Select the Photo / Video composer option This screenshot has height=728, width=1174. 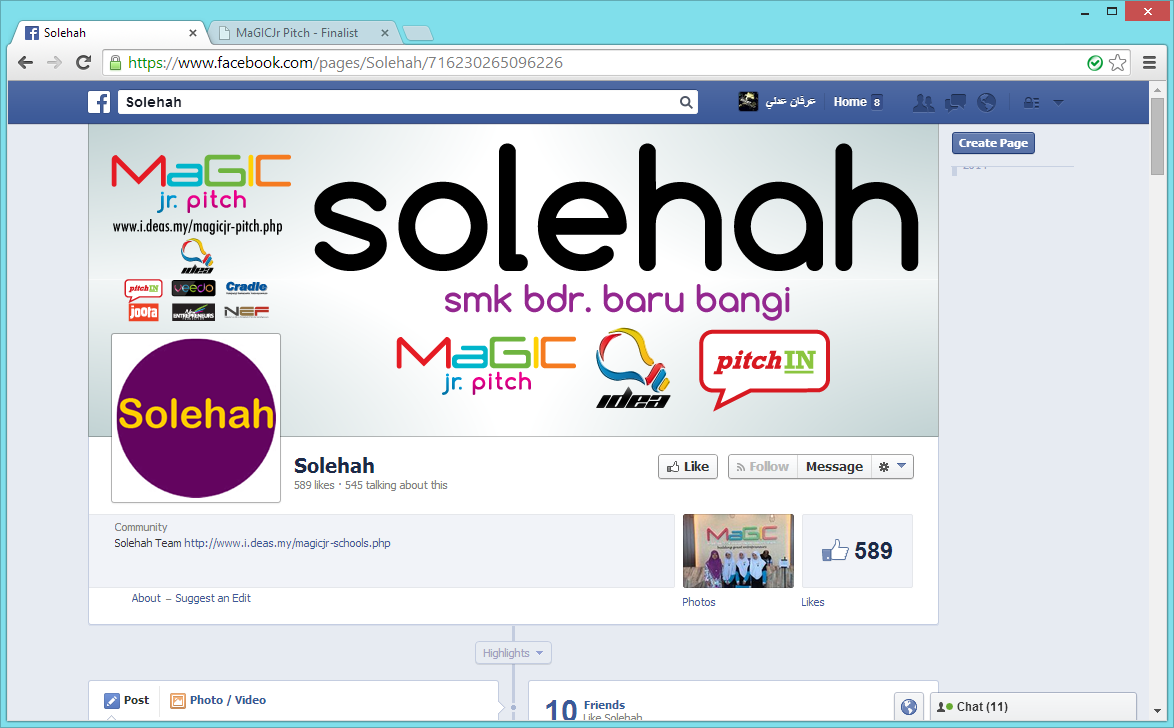pos(218,700)
